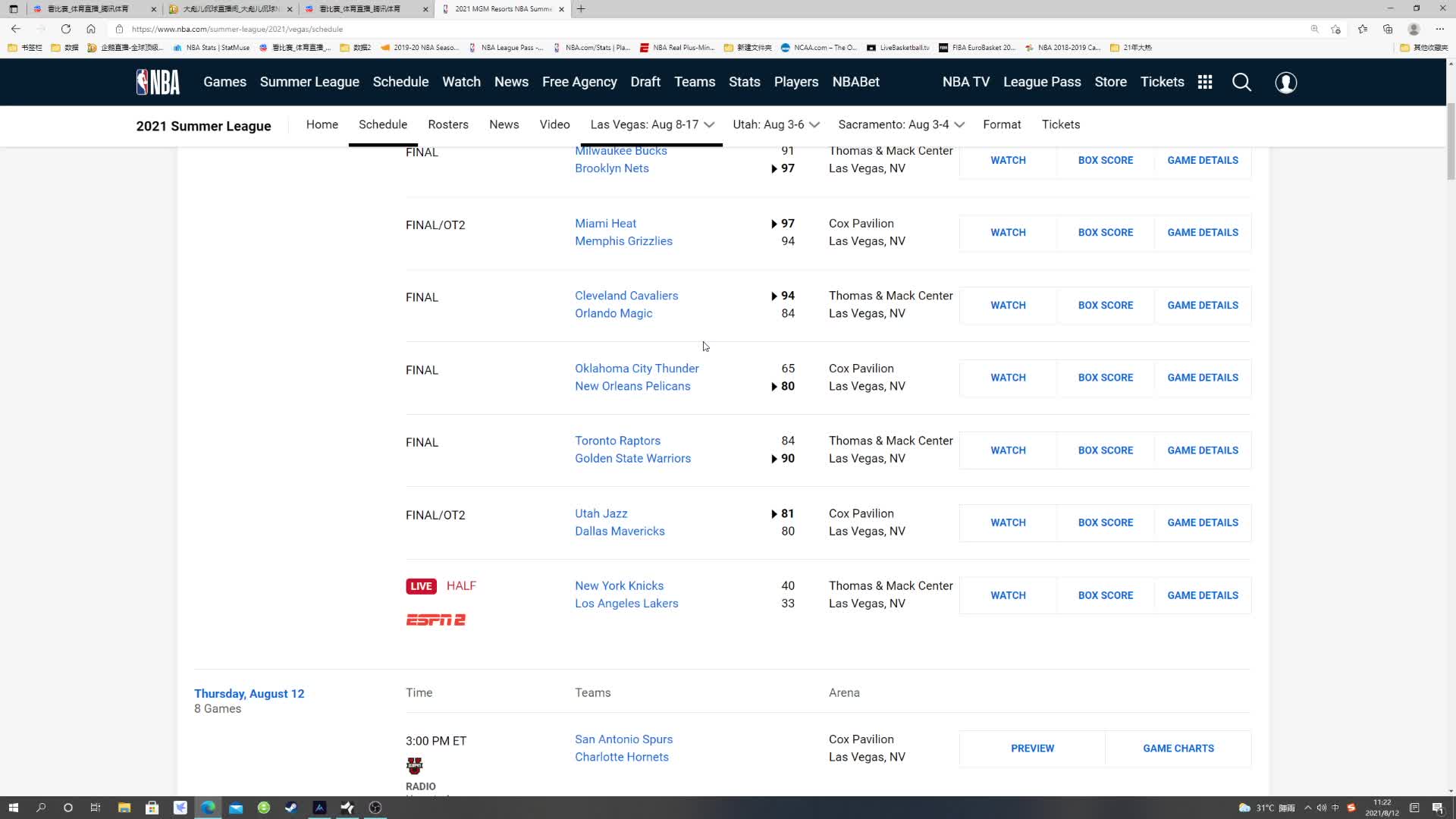Open Box Score for Knicks vs Lakers
Viewport: 1456px width, 819px height.
coord(1105,595)
